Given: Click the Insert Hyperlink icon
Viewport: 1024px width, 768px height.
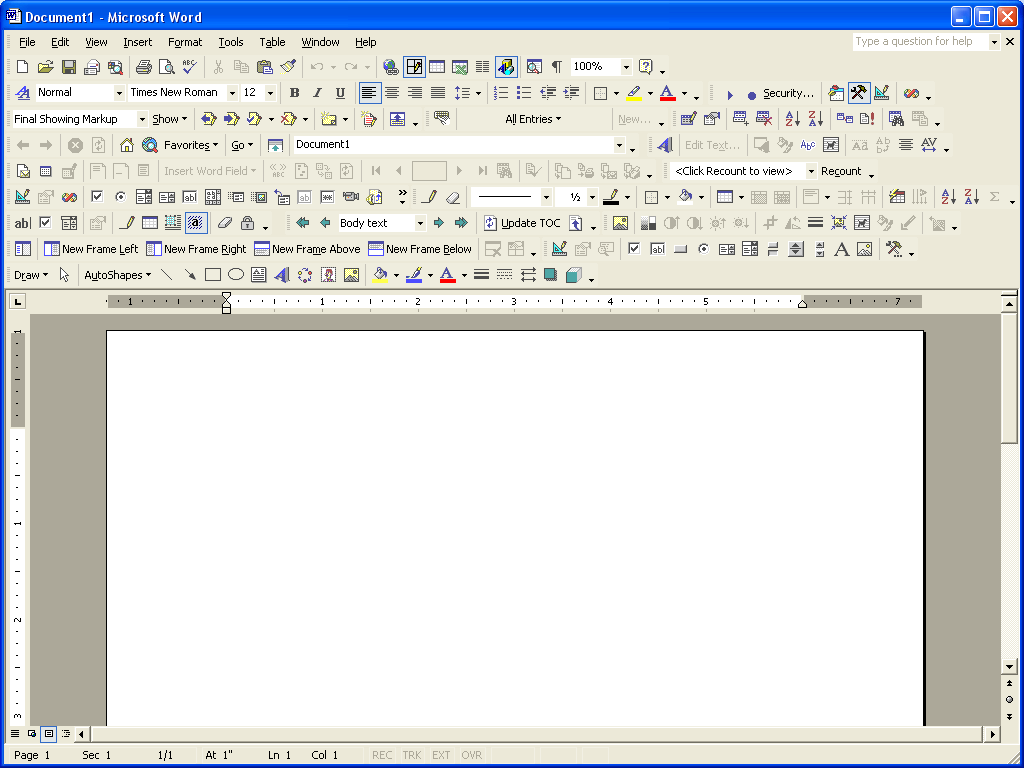Looking at the screenshot, I should click(x=389, y=66).
